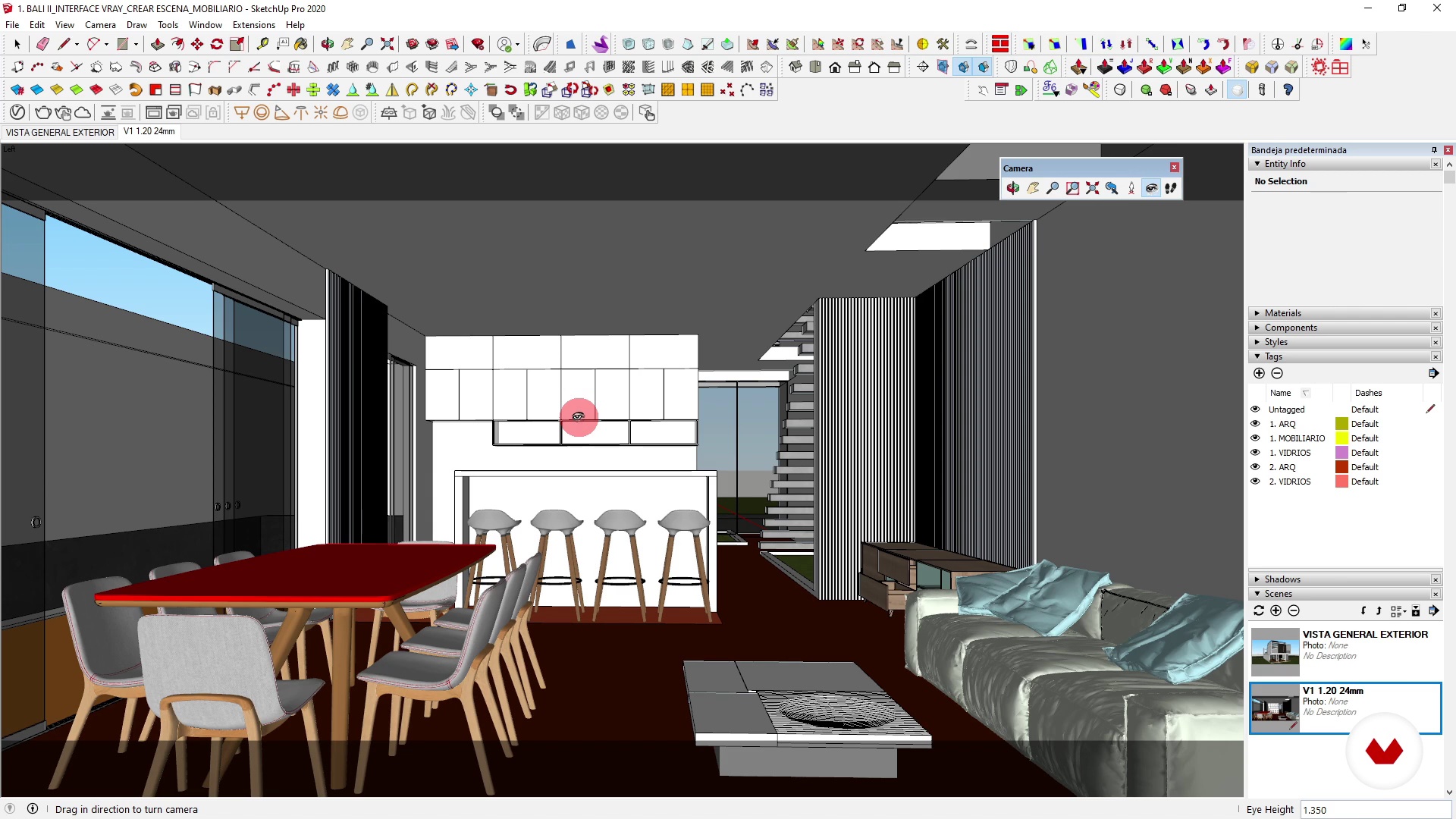Click the Add Tag plus button
The width and height of the screenshot is (1456, 819).
pos(1259,373)
